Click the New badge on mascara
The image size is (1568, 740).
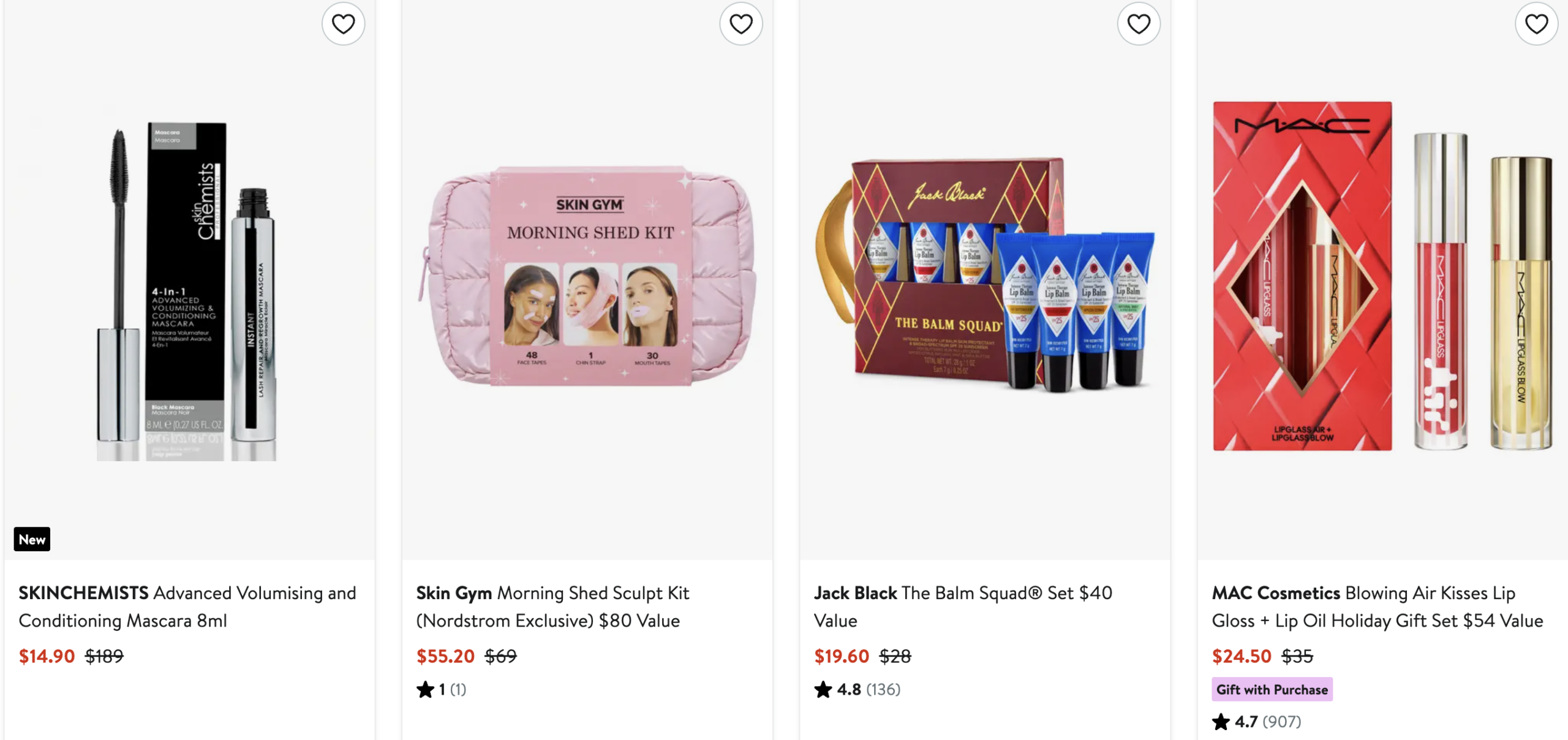click(x=32, y=540)
